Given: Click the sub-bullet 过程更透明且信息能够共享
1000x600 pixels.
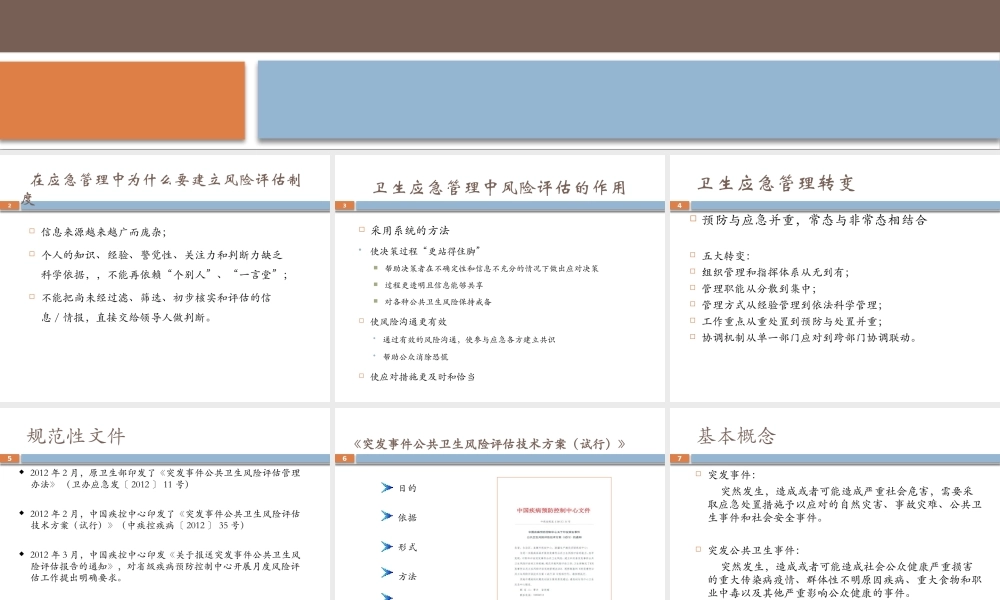Looking at the screenshot, I should [433, 285].
